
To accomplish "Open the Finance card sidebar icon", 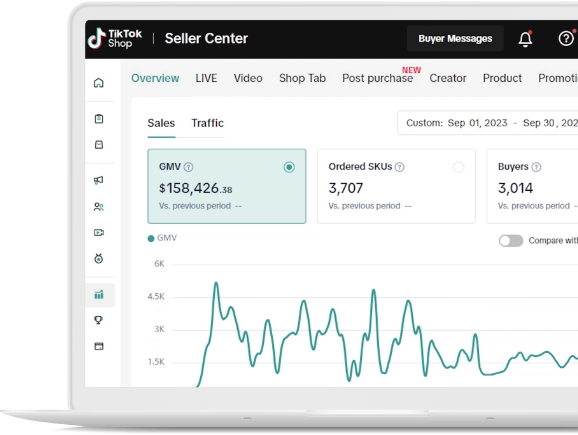I will click(99, 346).
